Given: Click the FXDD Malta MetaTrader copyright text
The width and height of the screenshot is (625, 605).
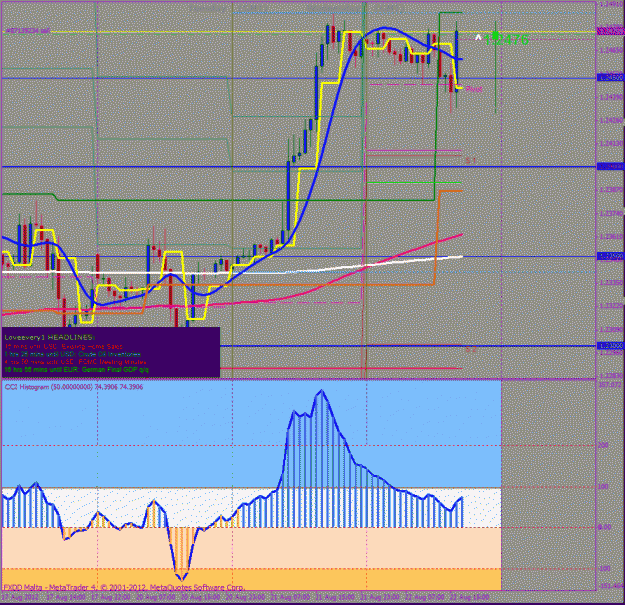Looking at the screenshot, I should [x=124, y=587].
